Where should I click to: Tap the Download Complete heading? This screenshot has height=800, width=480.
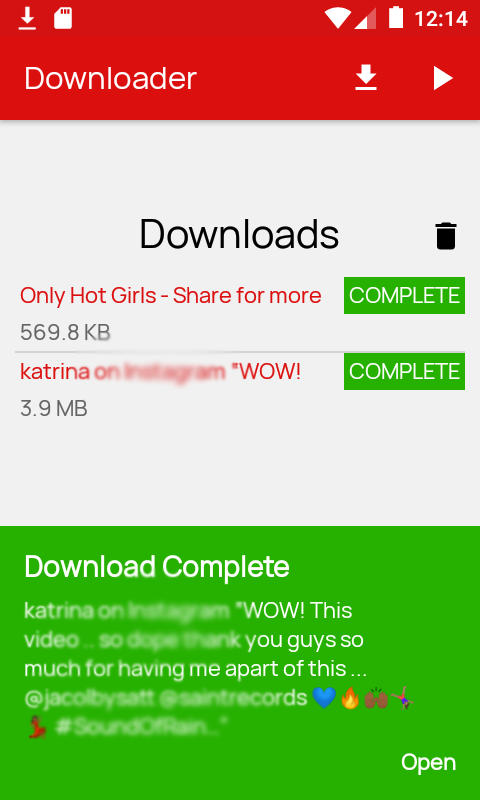pyautogui.click(x=157, y=566)
